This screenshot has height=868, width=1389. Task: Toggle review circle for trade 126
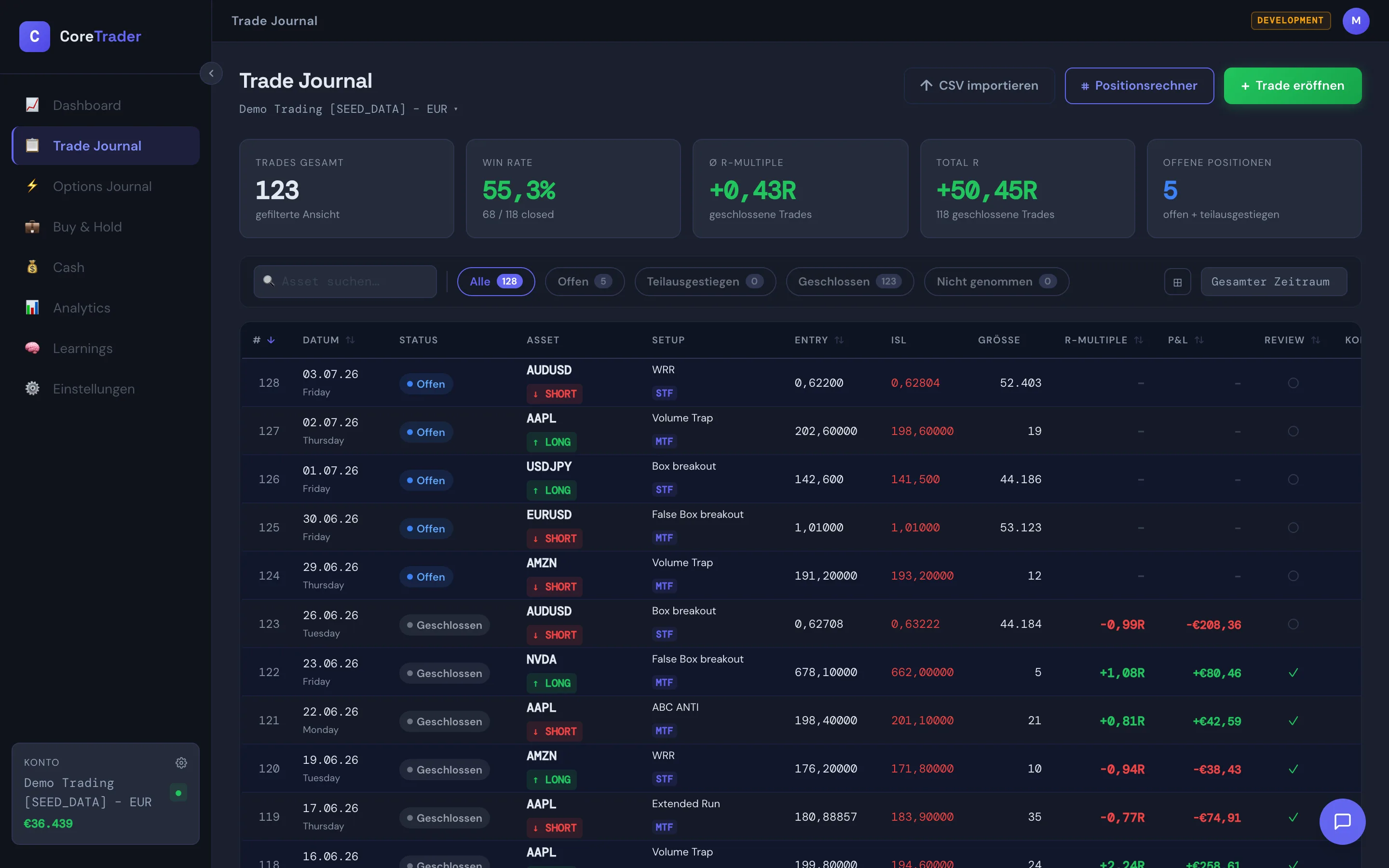click(1293, 479)
